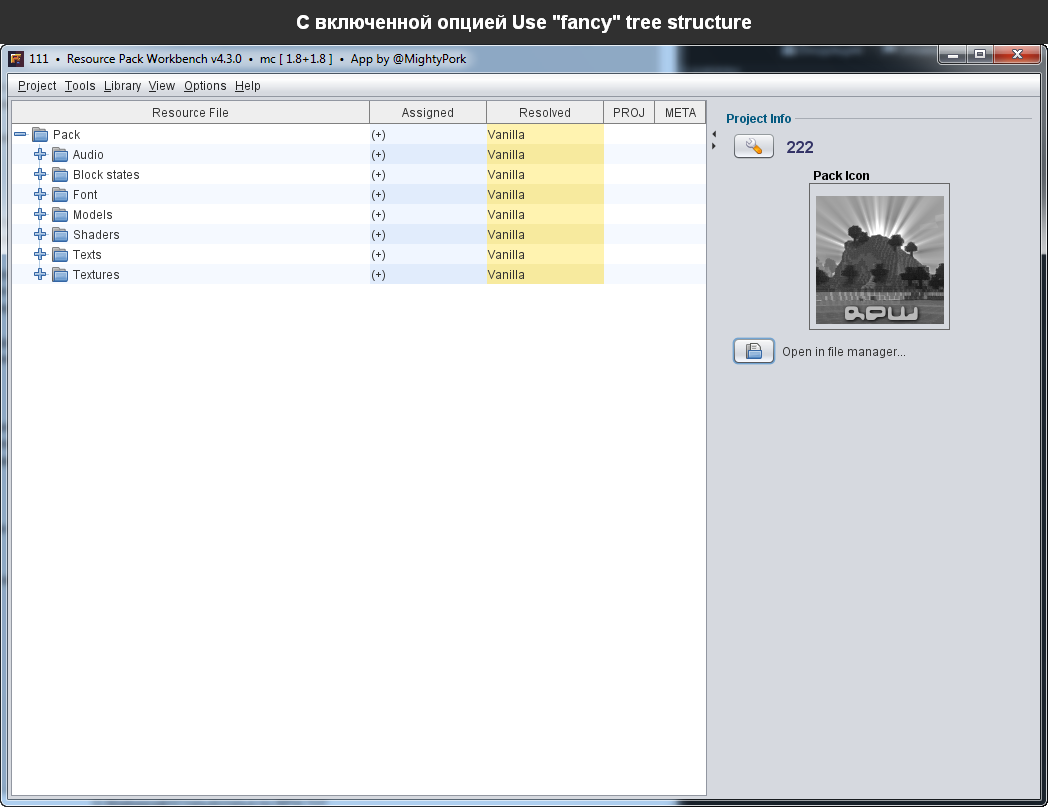Click the Block states folder icon
1048x807 pixels.
pyautogui.click(x=60, y=175)
